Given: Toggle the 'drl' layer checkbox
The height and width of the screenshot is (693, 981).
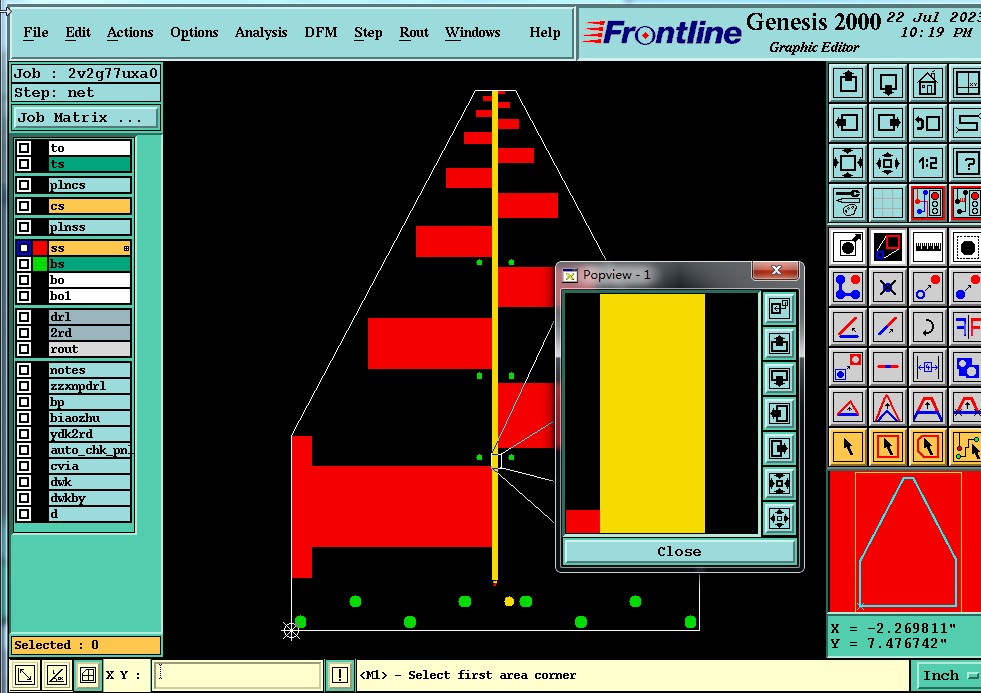Looking at the screenshot, I should (24, 316).
